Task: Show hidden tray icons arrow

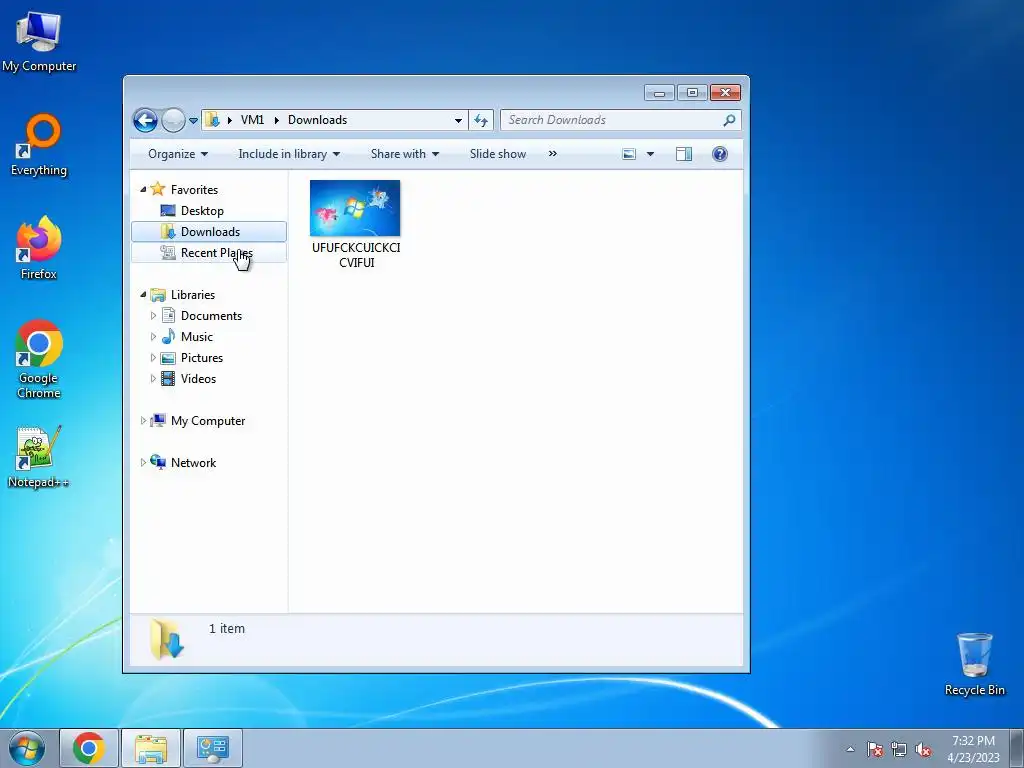Action: click(x=850, y=749)
